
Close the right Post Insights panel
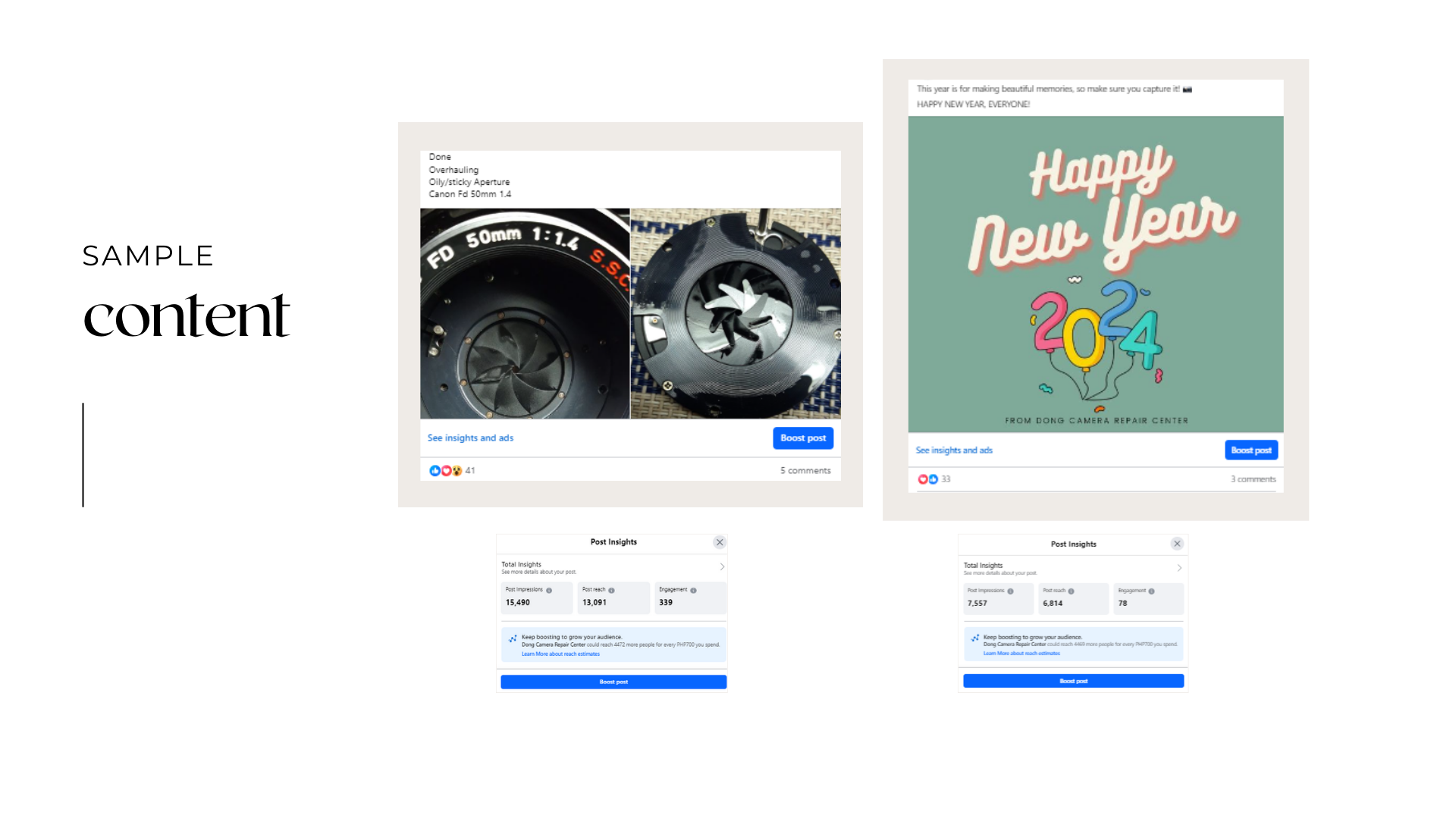(1177, 544)
